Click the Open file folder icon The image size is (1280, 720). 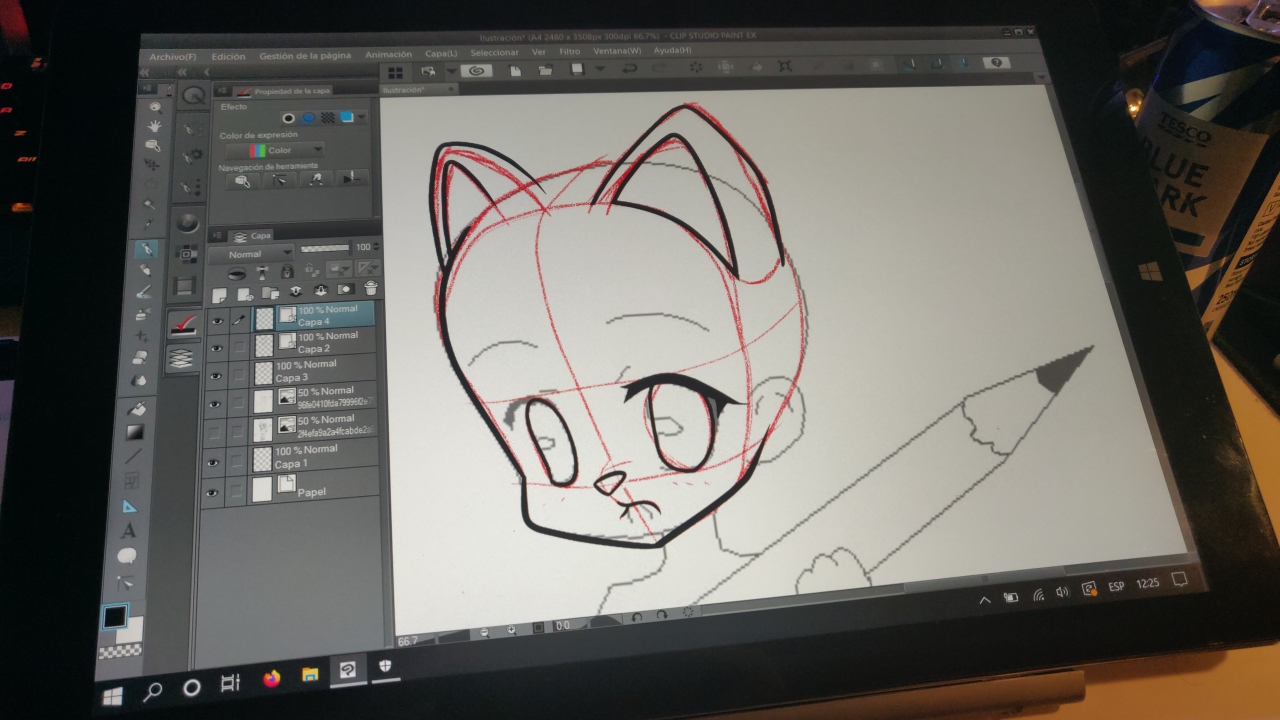546,70
